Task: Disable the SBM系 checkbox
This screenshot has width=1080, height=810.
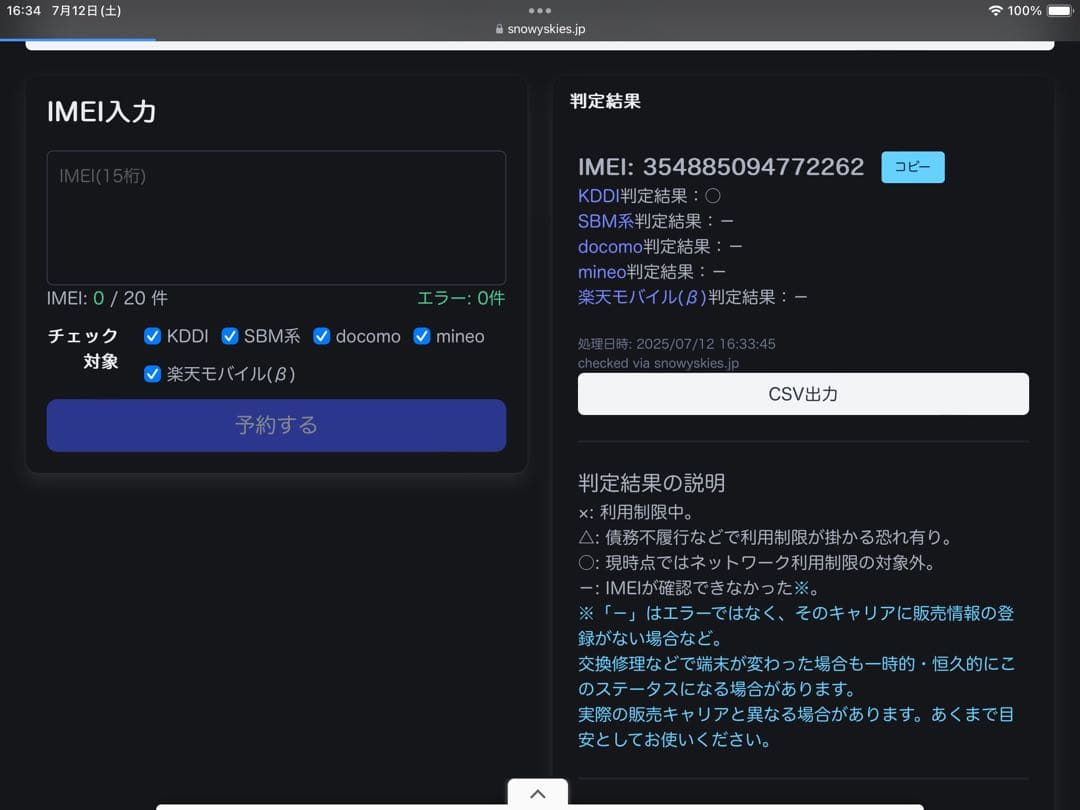Action: point(230,336)
